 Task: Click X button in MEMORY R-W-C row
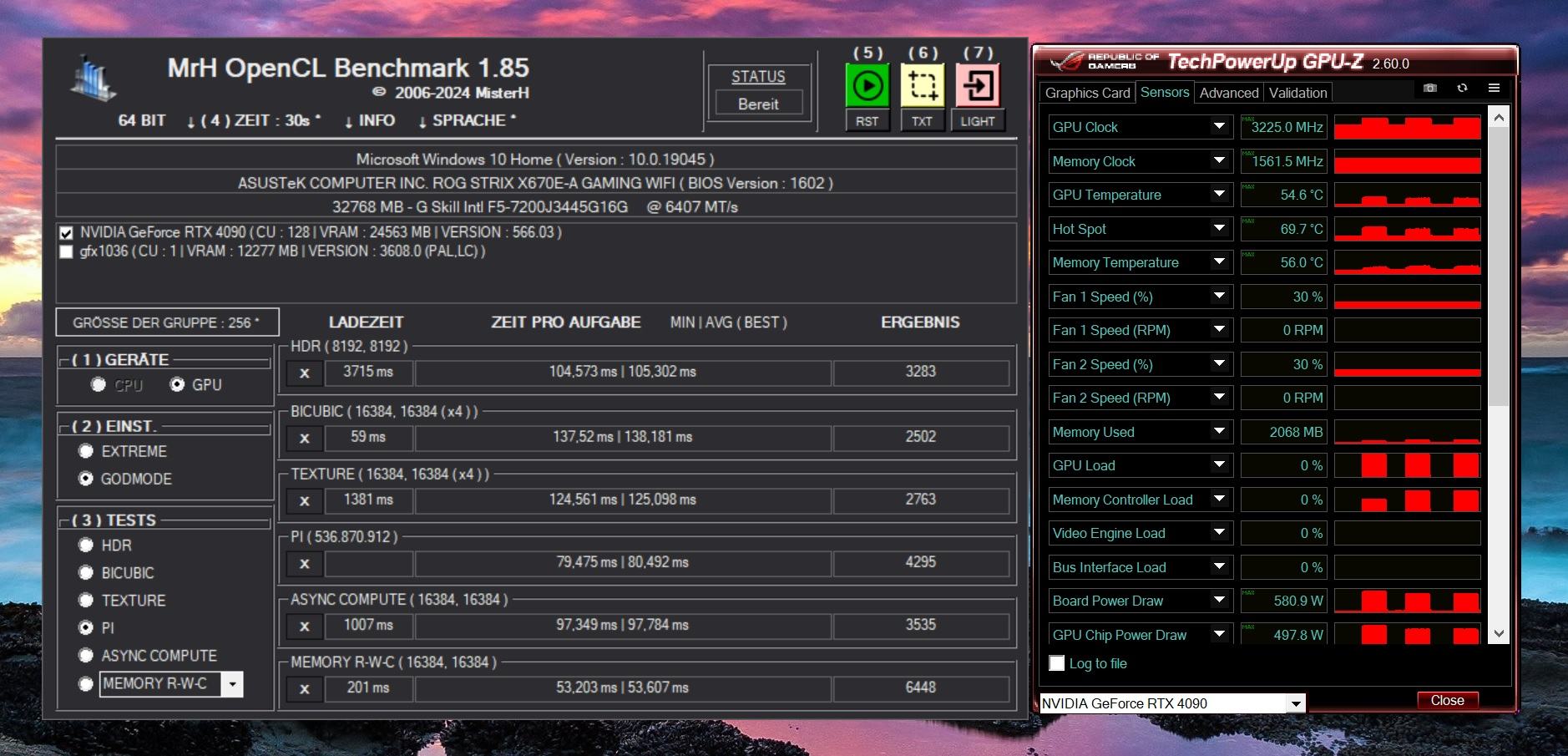coord(305,688)
